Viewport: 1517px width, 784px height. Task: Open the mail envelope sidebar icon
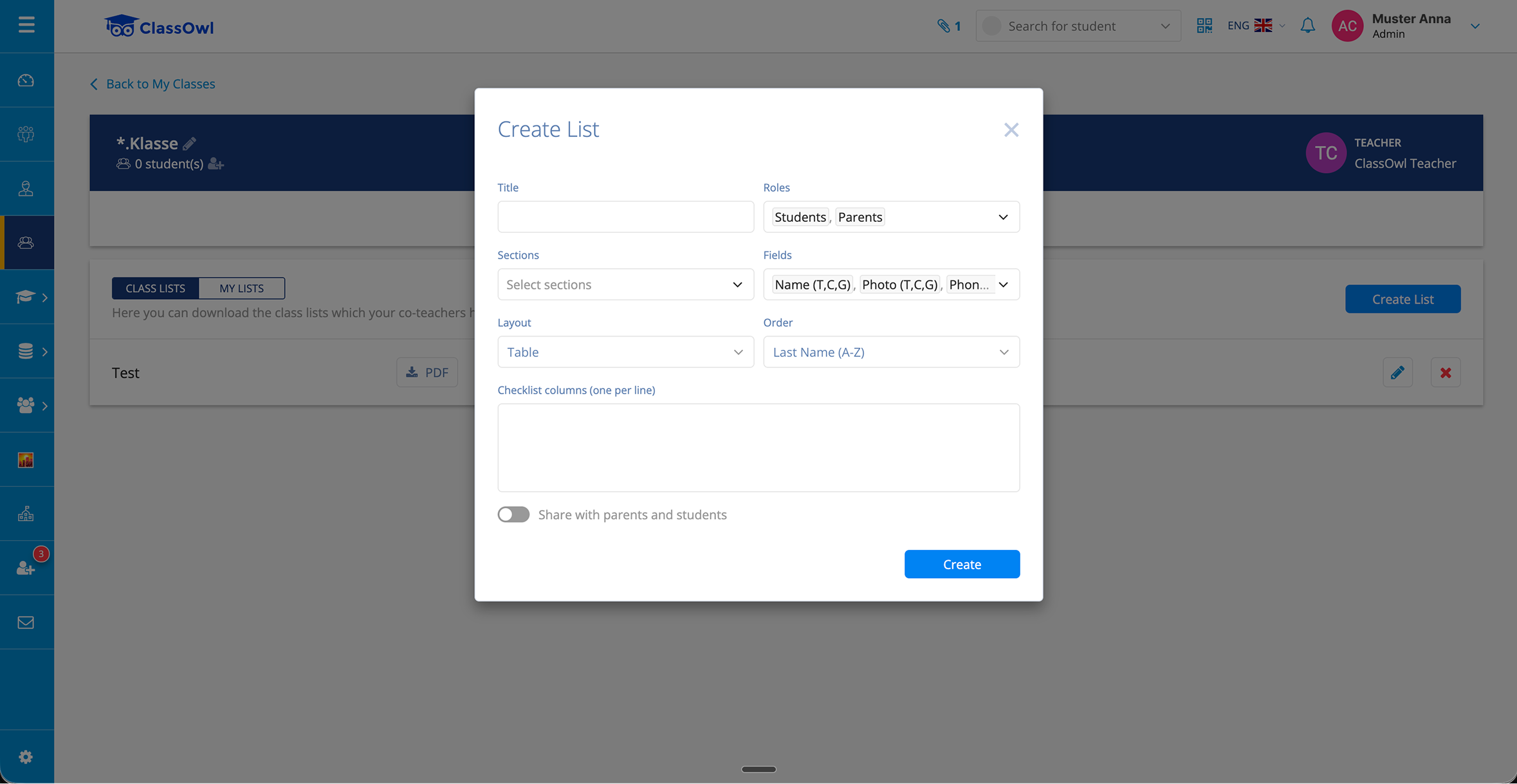pyautogui.click(x=26, y=623)
